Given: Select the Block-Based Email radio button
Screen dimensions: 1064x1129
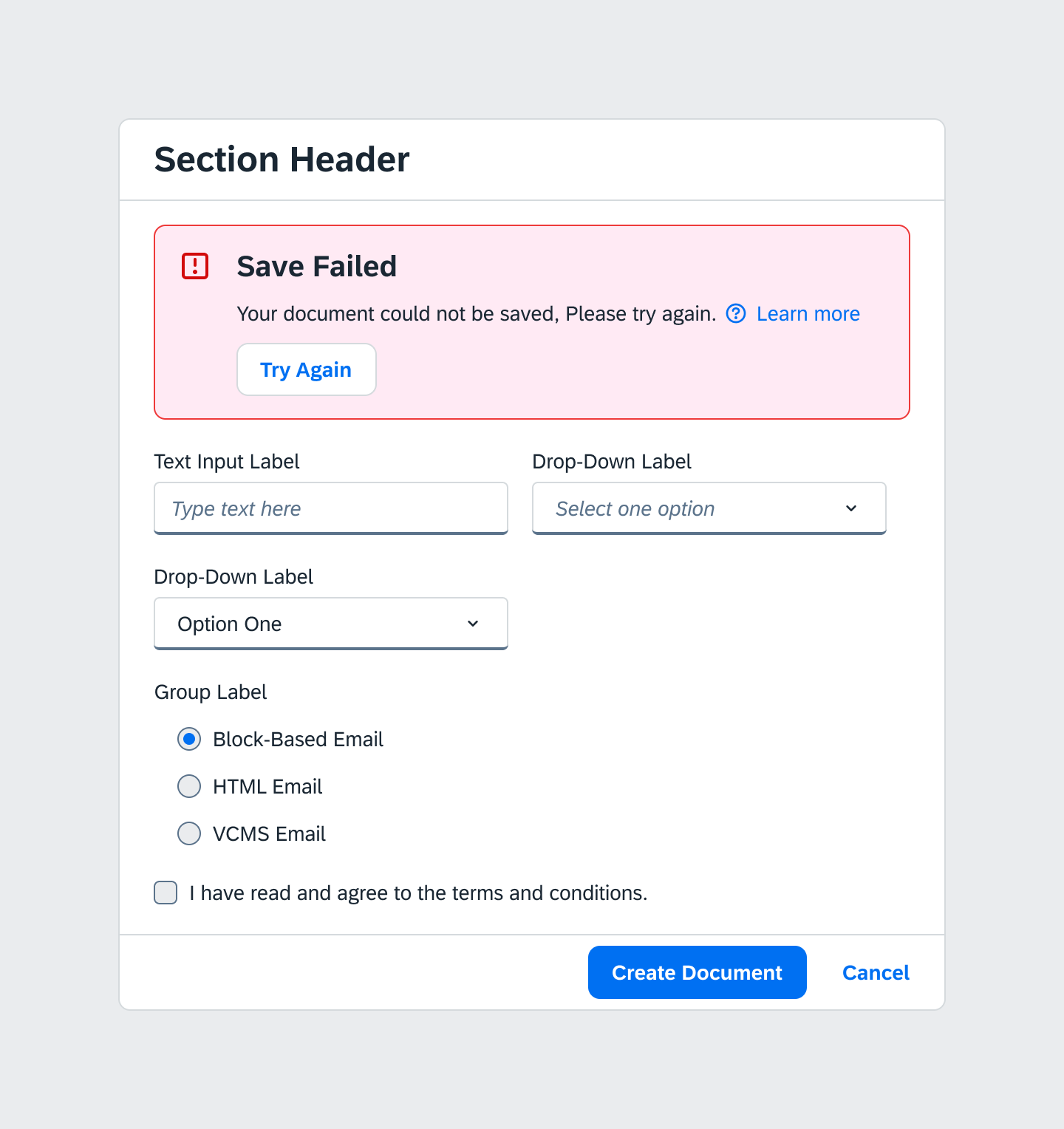Looking at the screenshot, I should pyautogui.click(x=189, y=739).
